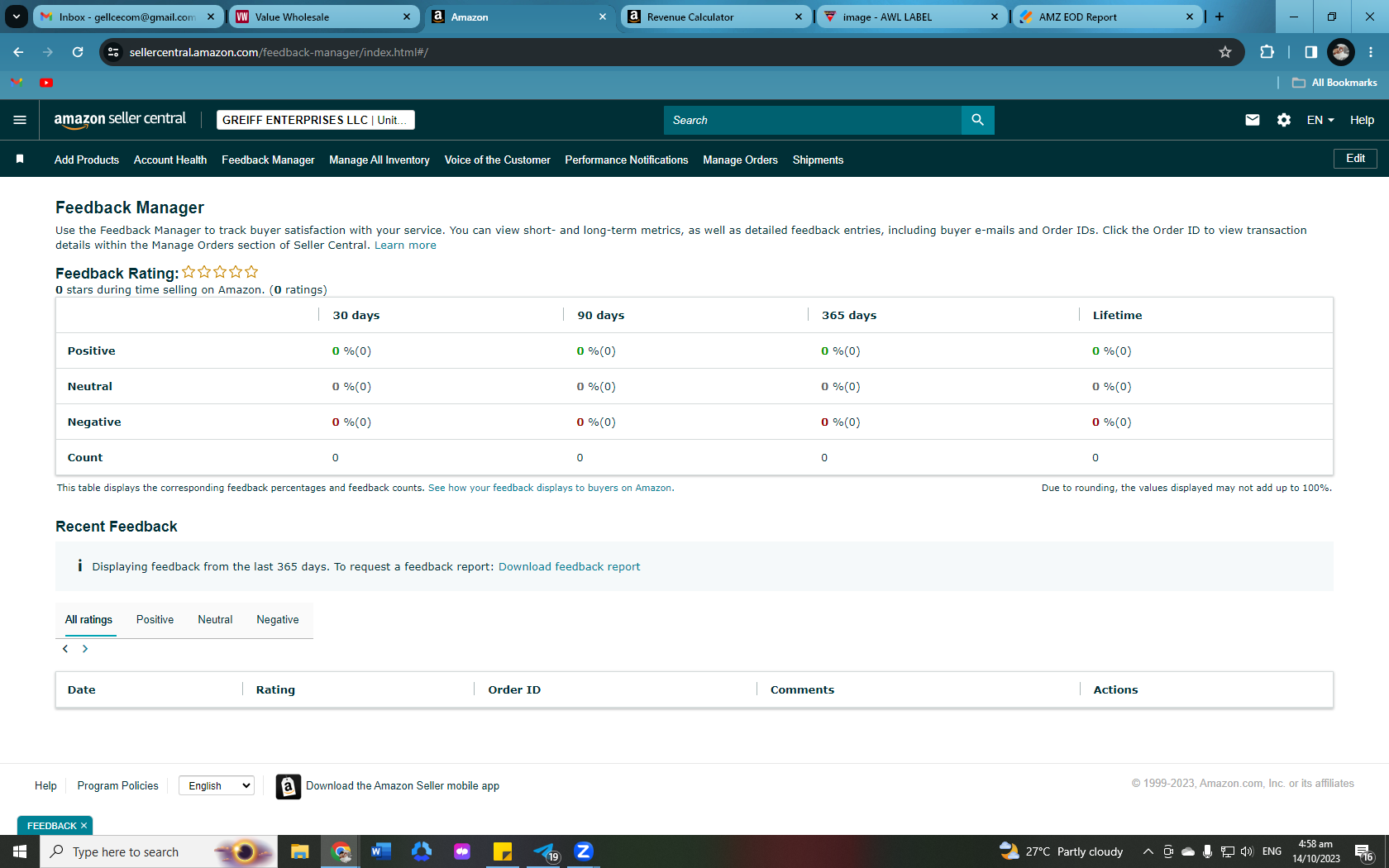
Task: Show hidden system tray icons
Action: point(1148,851)
